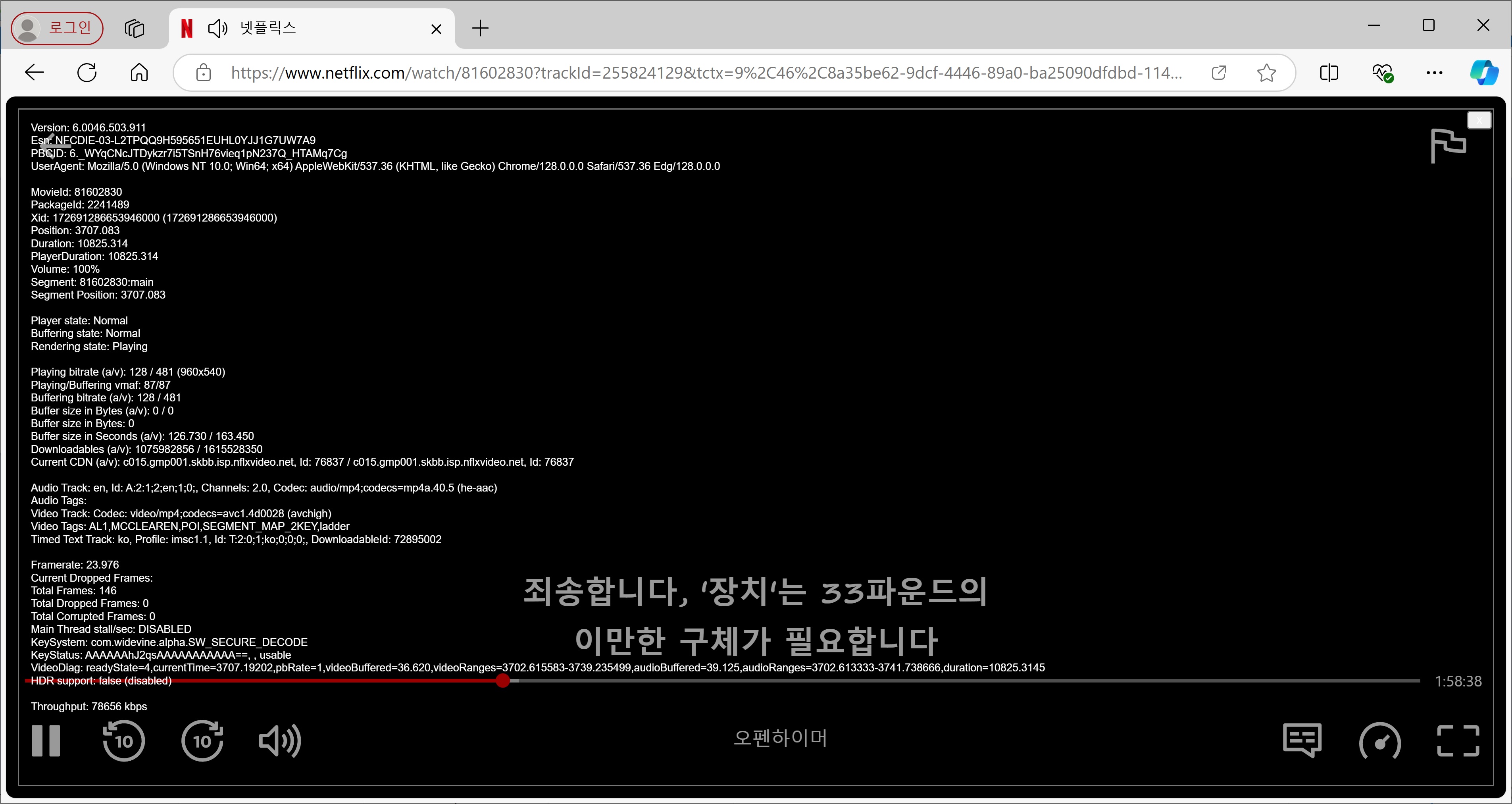
Task: Open subtitles and audio options
Action: [1302, 740]
